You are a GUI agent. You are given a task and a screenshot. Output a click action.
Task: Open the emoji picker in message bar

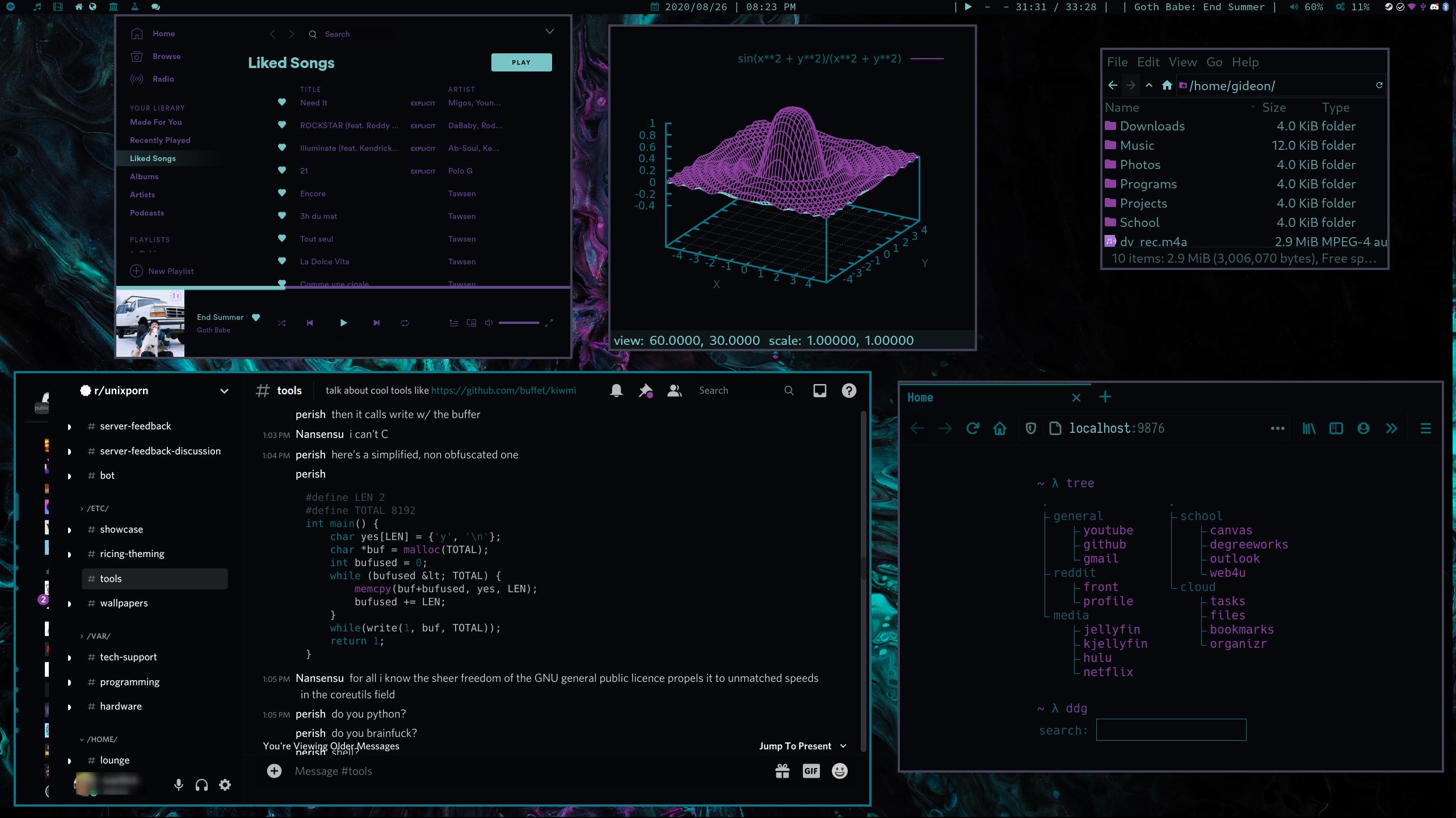(x=839, y=771)
